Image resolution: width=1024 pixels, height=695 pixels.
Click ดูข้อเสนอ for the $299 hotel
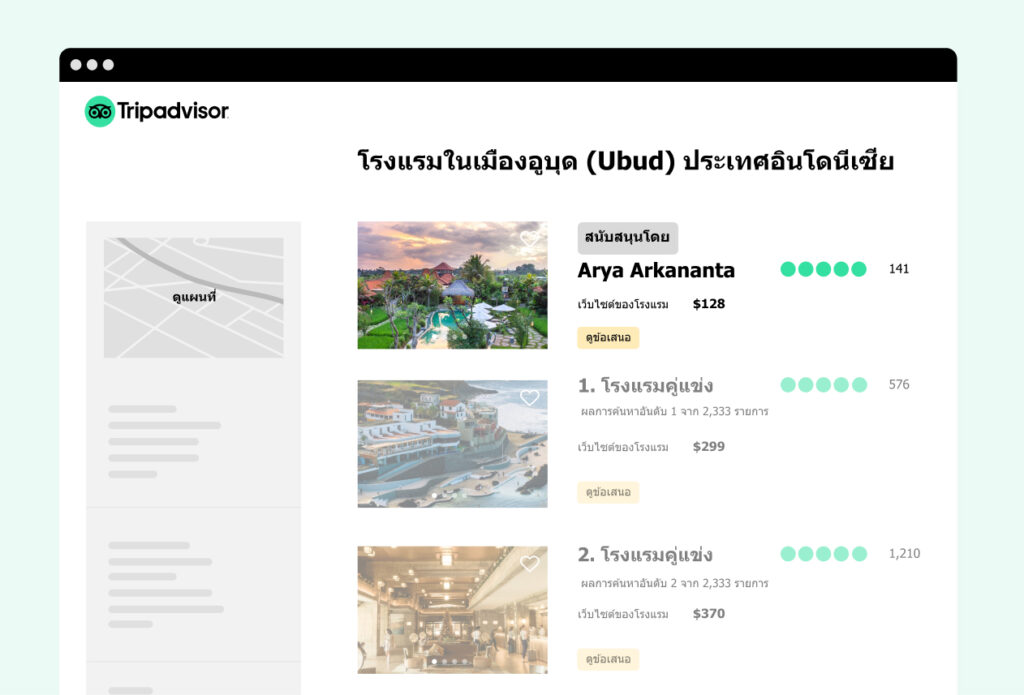click(608, 492)
